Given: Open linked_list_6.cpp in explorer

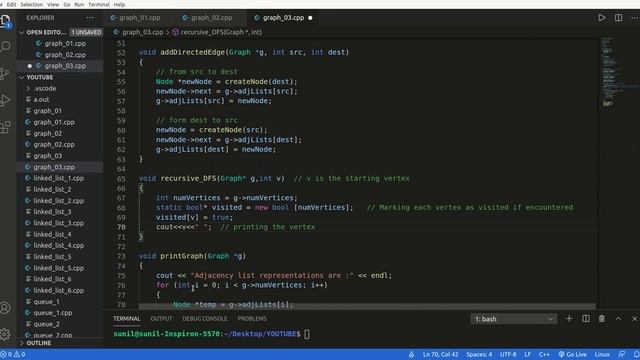Looking at the screenshot, I should tap(60, 291).
